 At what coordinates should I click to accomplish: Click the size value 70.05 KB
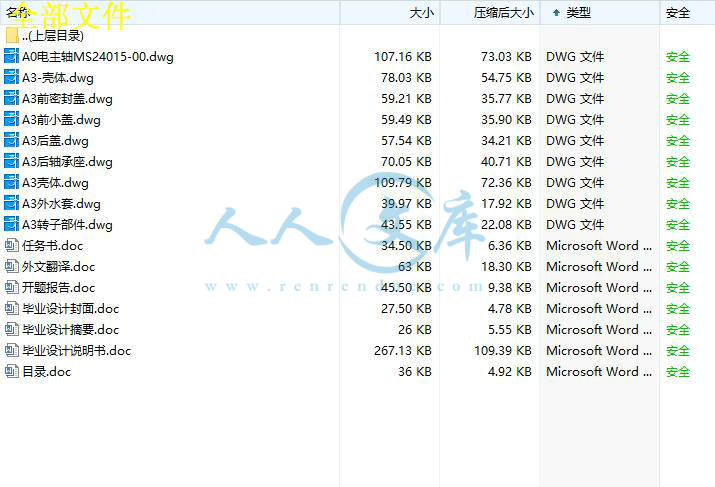point(406,161)
